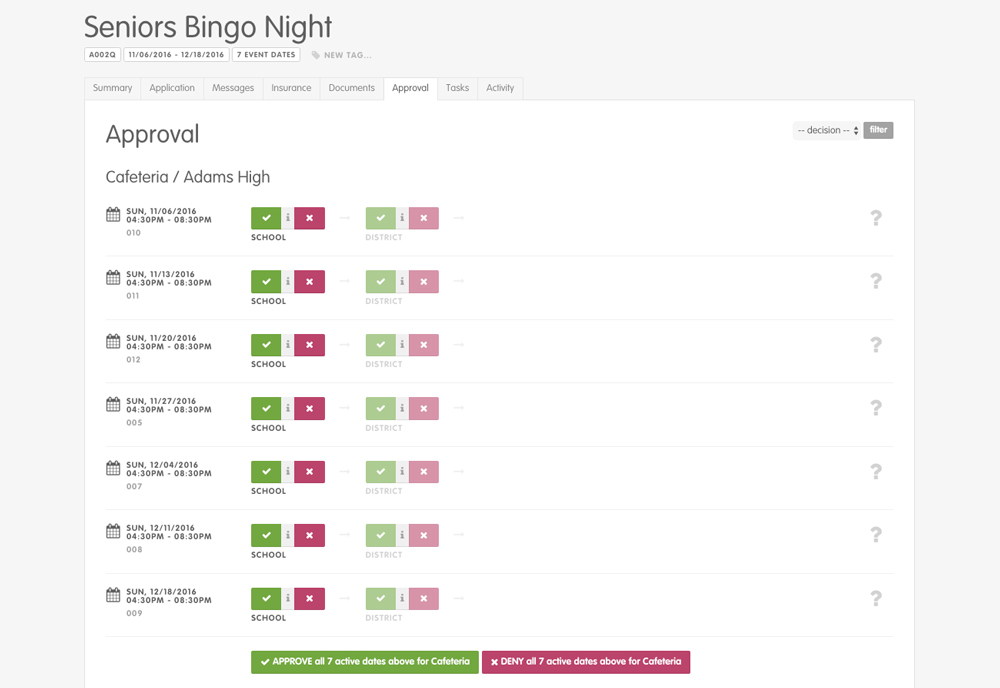Deny all 7 active dates for Cafeteria
This screenshot has width=1000, height=688.
(586, 662)
